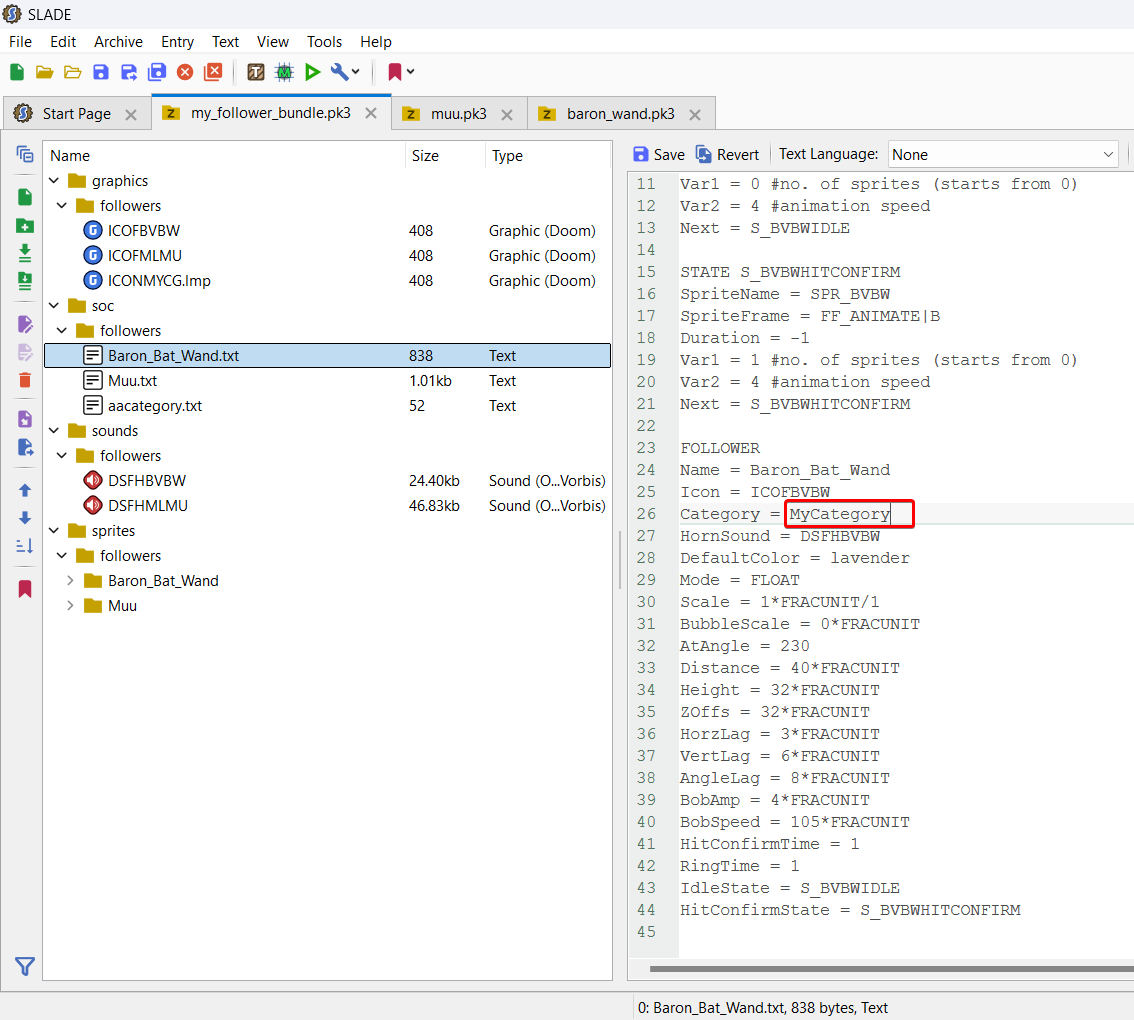Switch to the baron_wand.pk3 tab
The height and width of the screenshot is (1020, 1134).
pyautogui.click(x=621, y=114)
